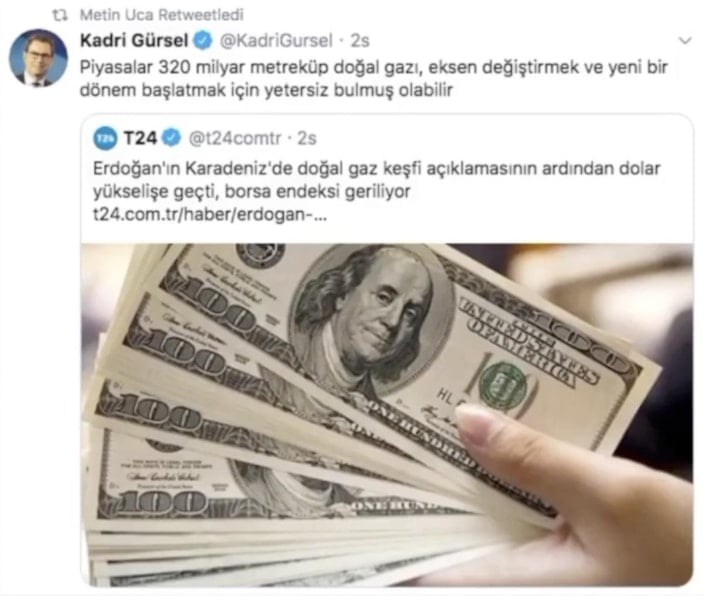This screenshot has width=703, height=596.
Task: Click Kadri Gürsel's blue verified badge
Action: (202, 40)
